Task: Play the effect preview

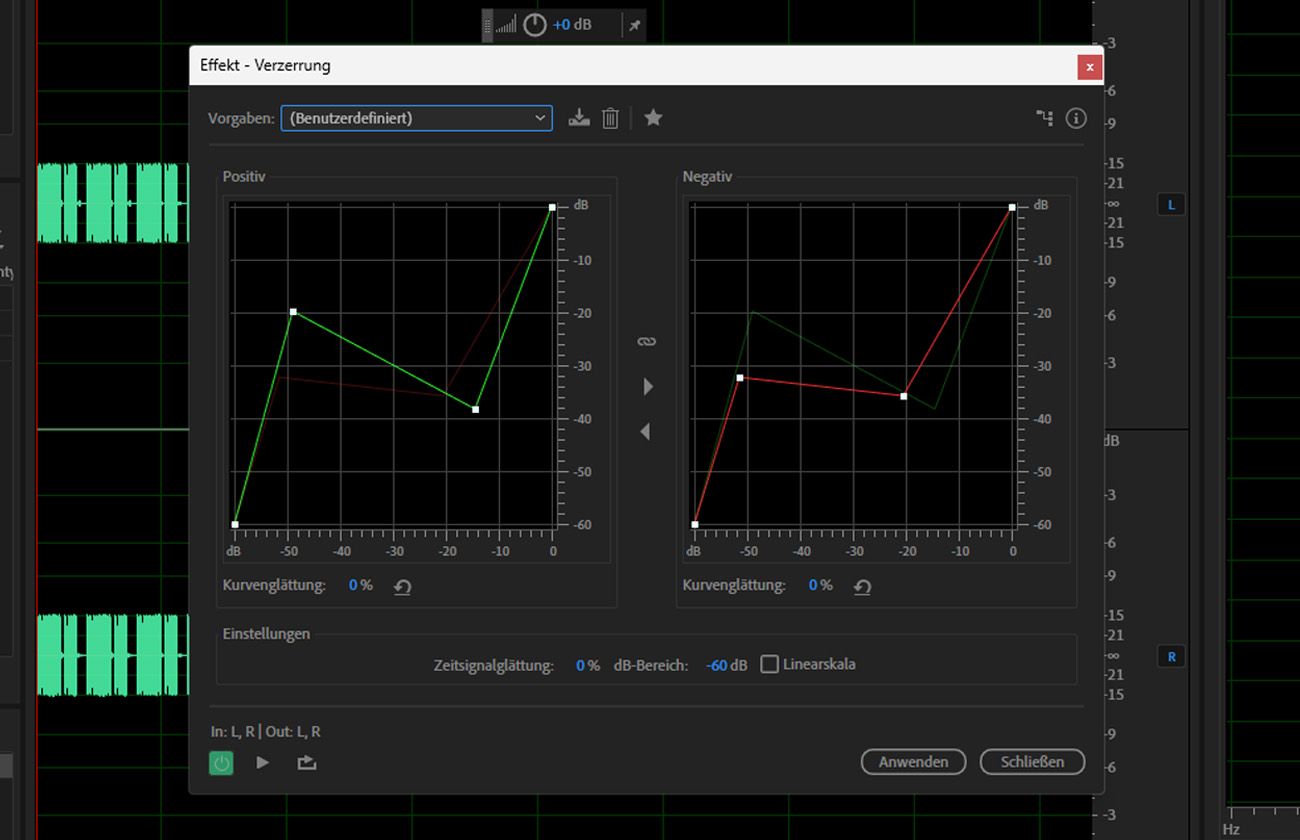Action: coord(262,762)
